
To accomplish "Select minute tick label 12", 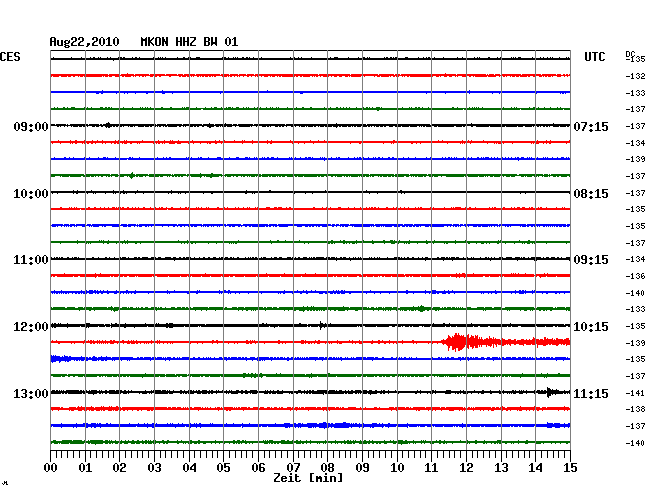I will 466,468.
